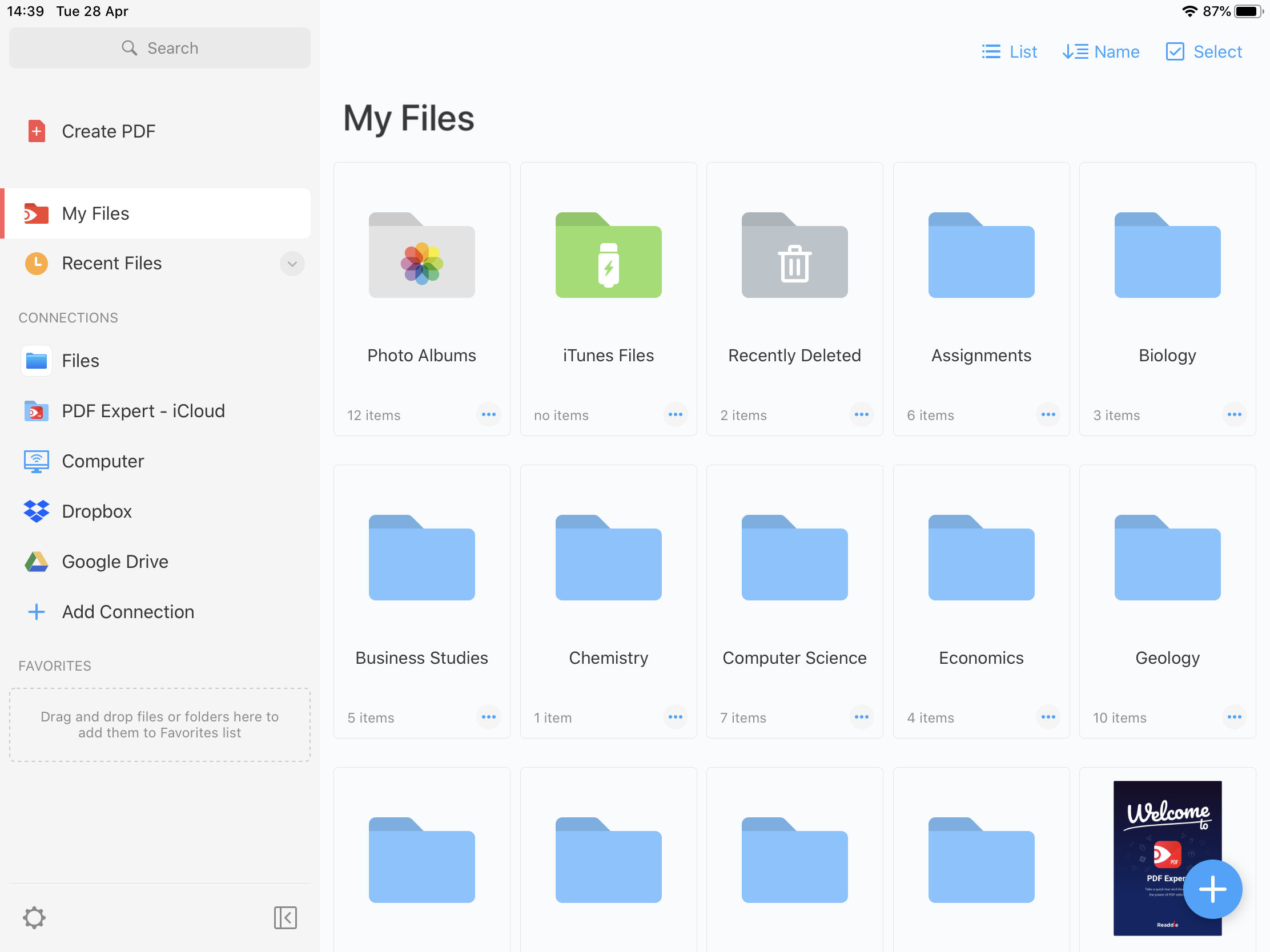Screen dimensions: 1270x952
Task: Click three-dot menu on Assignments folder
Action: pyautogui.click(x=1047, y=414)
